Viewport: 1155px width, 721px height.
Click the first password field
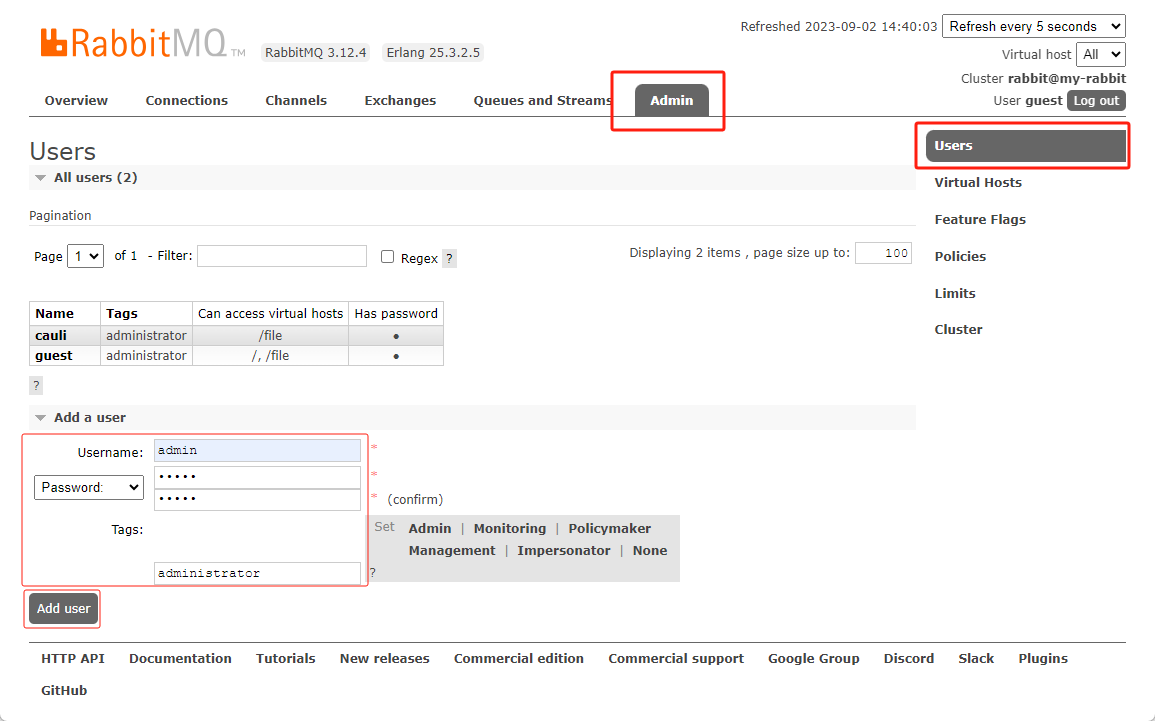point(257,476)
